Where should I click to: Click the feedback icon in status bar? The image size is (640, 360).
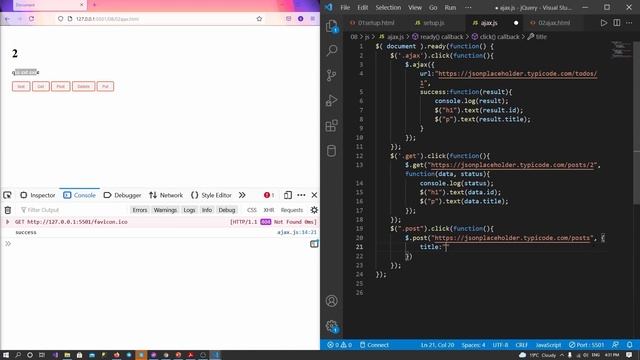pyautogui.click(x=616, y=345)
